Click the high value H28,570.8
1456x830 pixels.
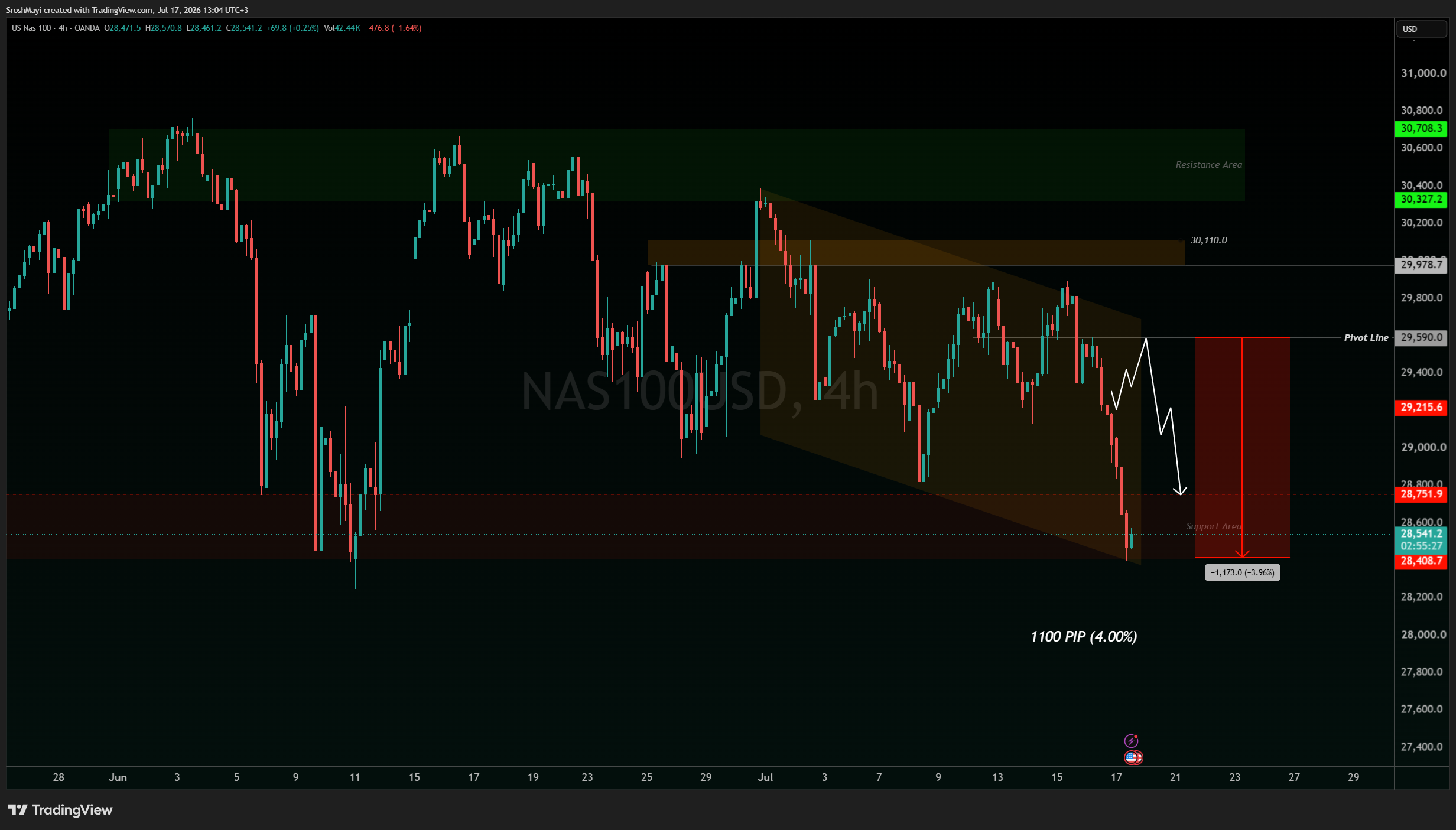pos(164,28)
